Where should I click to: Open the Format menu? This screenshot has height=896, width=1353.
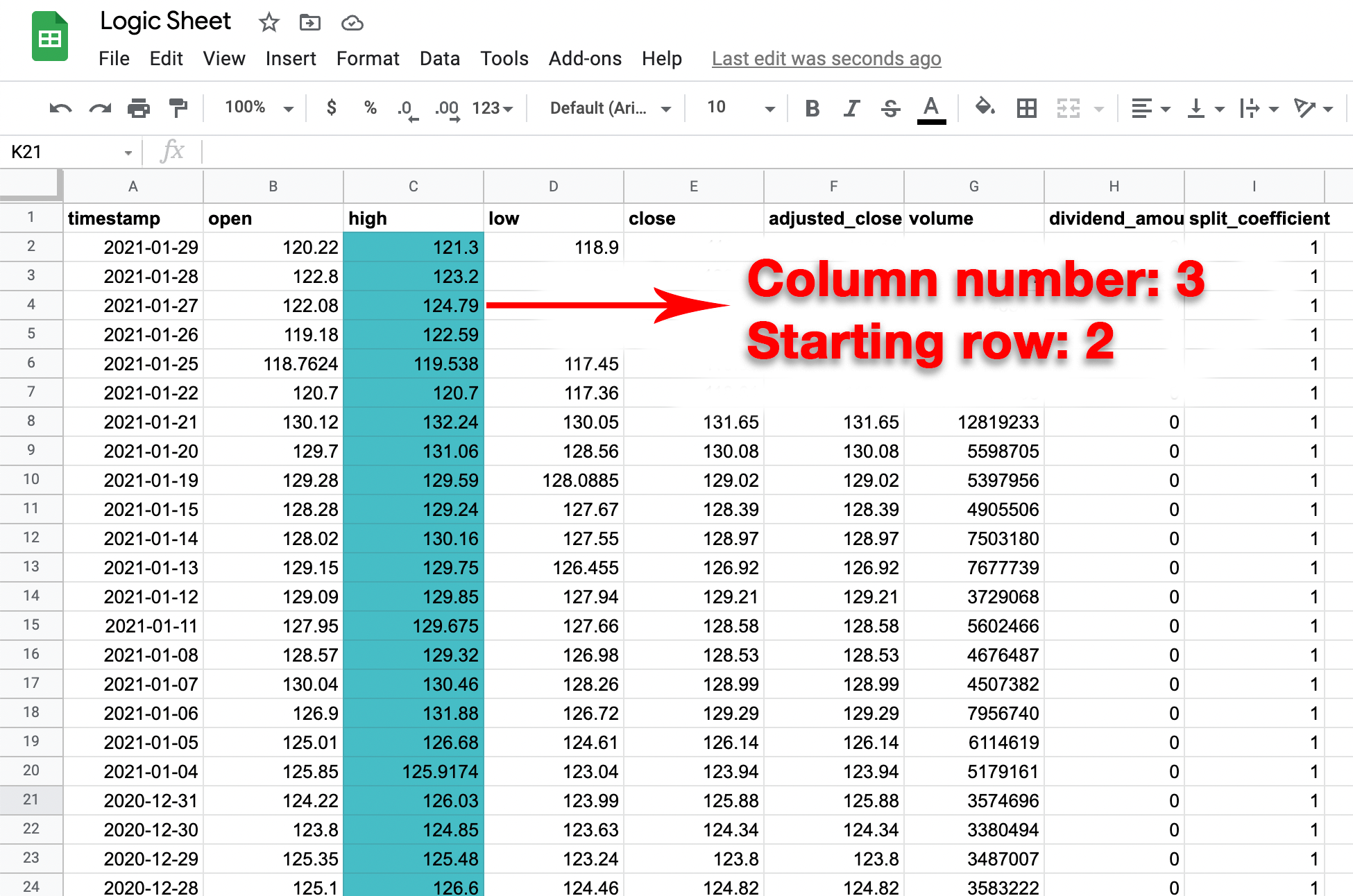click(368, 59)
